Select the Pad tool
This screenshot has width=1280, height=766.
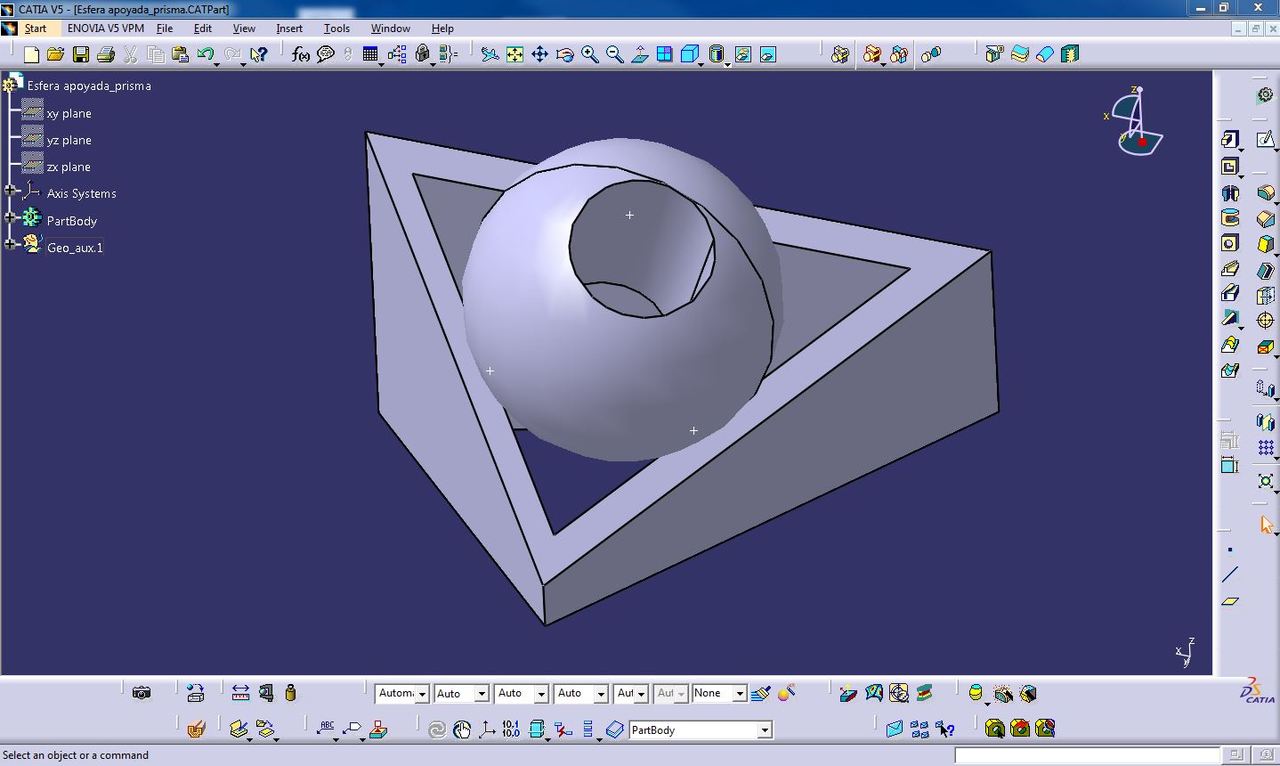(x=1230, y=140)
